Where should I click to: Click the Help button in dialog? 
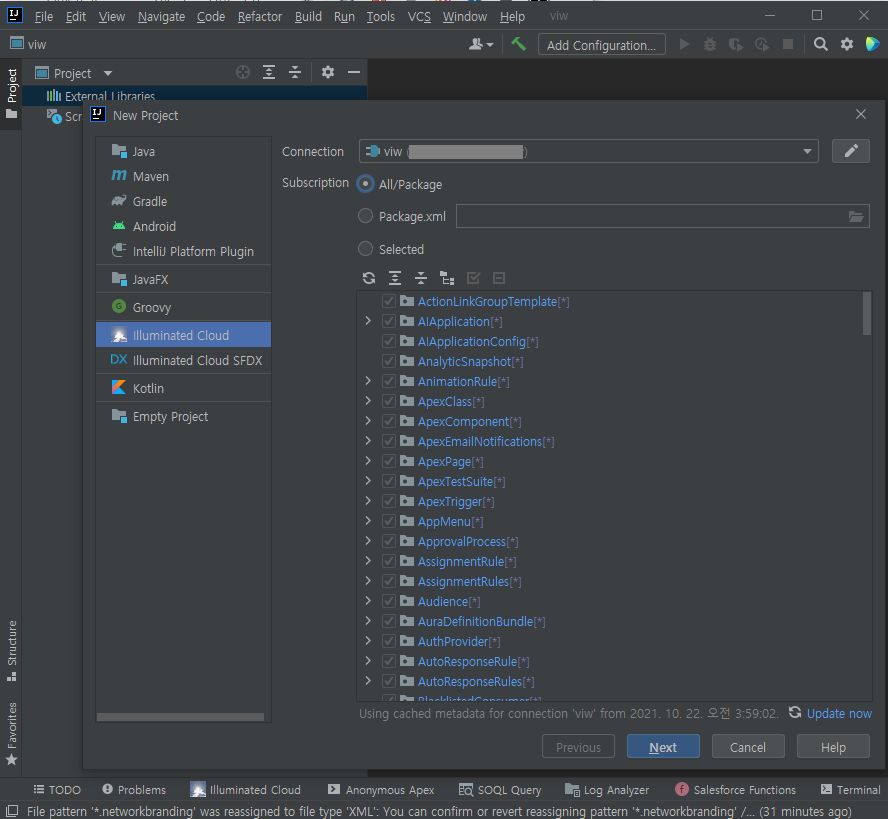(x=833, y=747)
